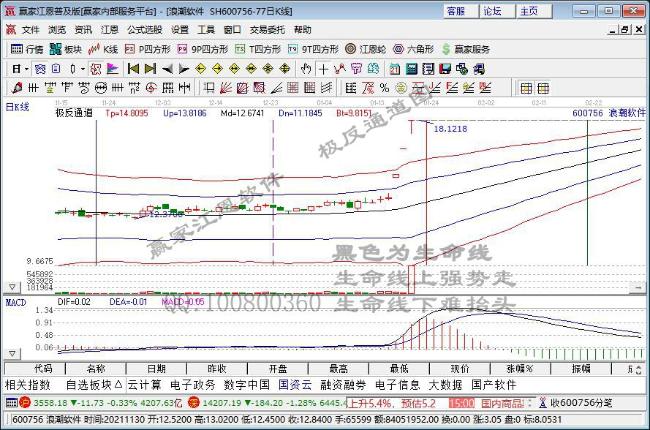Open the 公式选股 menu
The width and height of the screenshot is (650, 430).
coord(144,30)
